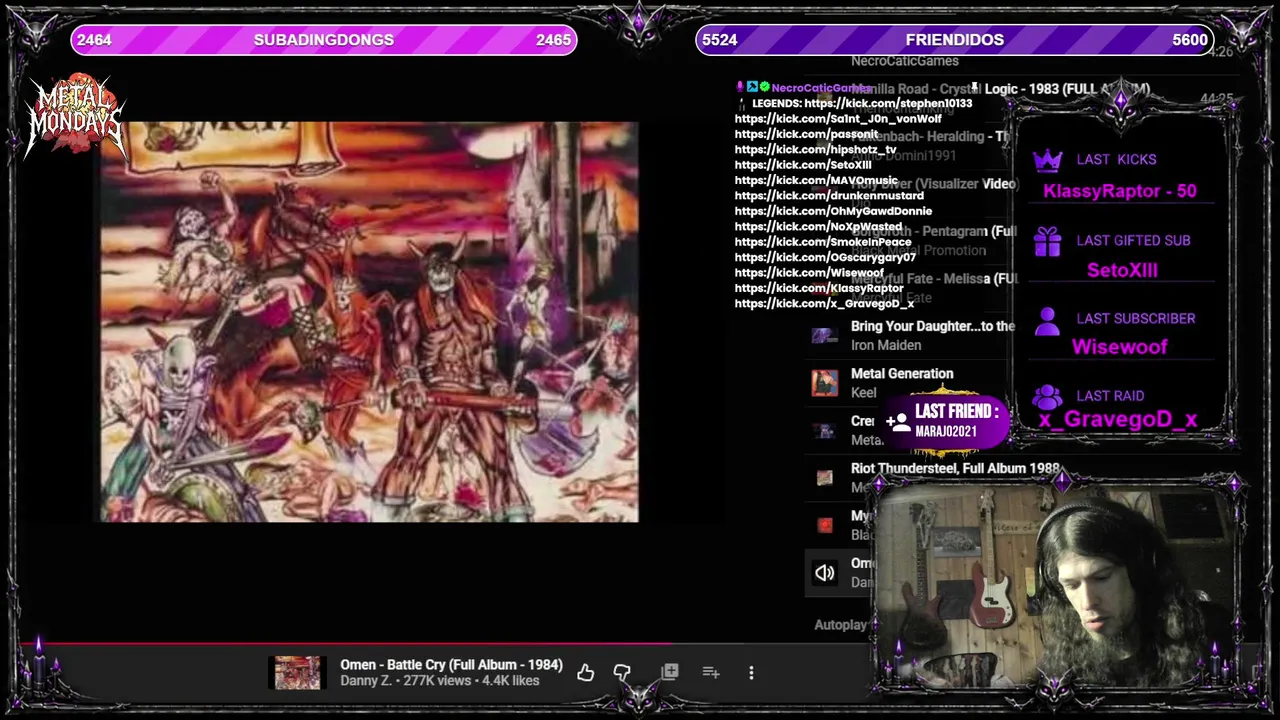Image resolution: width=1280 pixels, height=720 pixels.
Task: Select the Riot Thundersteel queue thumbnail
Action: (x=824, y=478)
